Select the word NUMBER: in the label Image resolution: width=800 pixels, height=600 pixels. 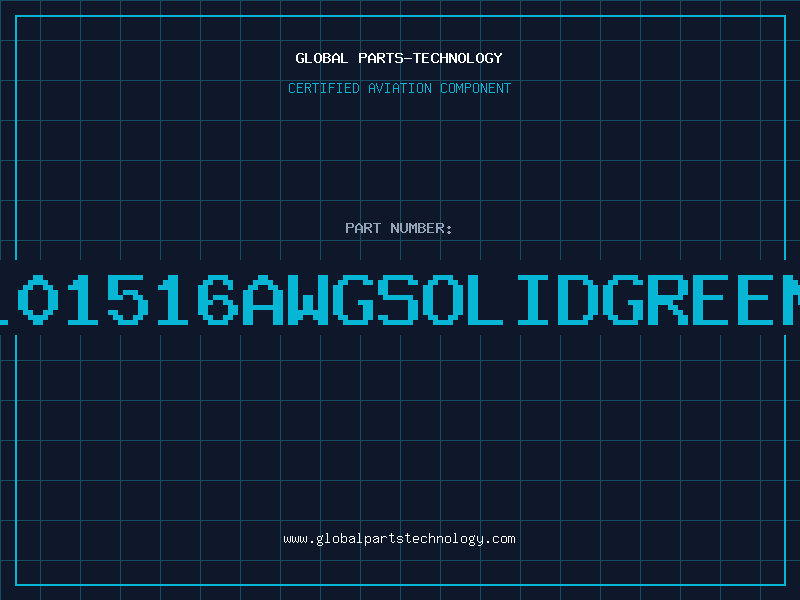[x=419, y=229]
